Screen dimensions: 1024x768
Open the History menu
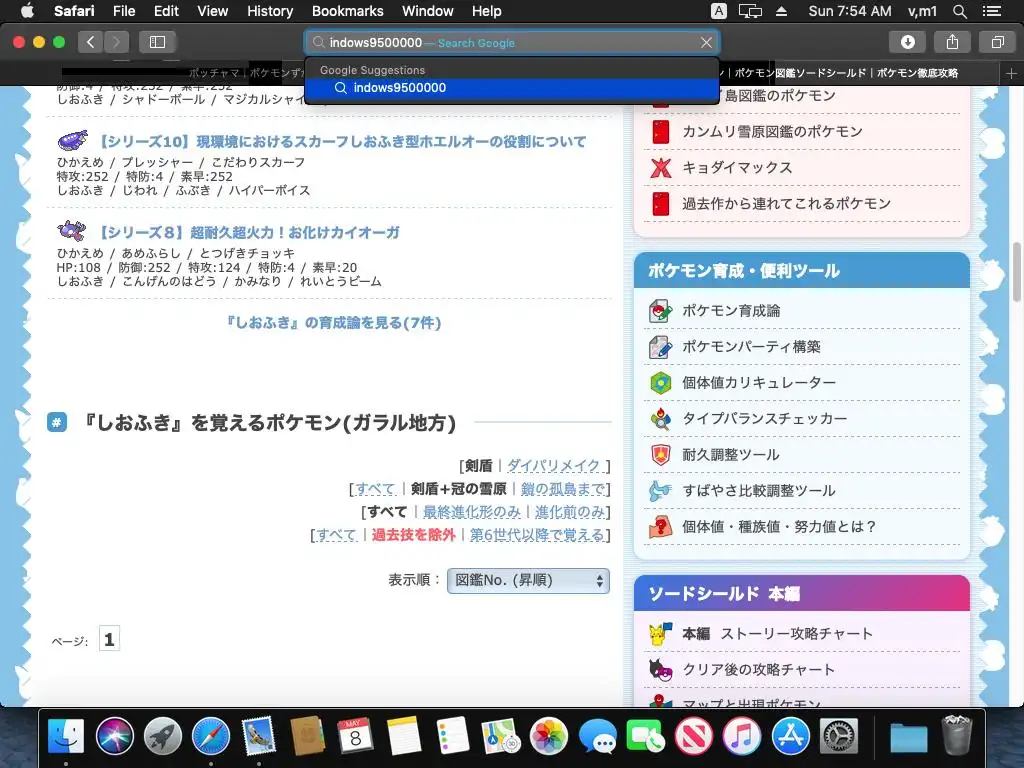point(270,11)
